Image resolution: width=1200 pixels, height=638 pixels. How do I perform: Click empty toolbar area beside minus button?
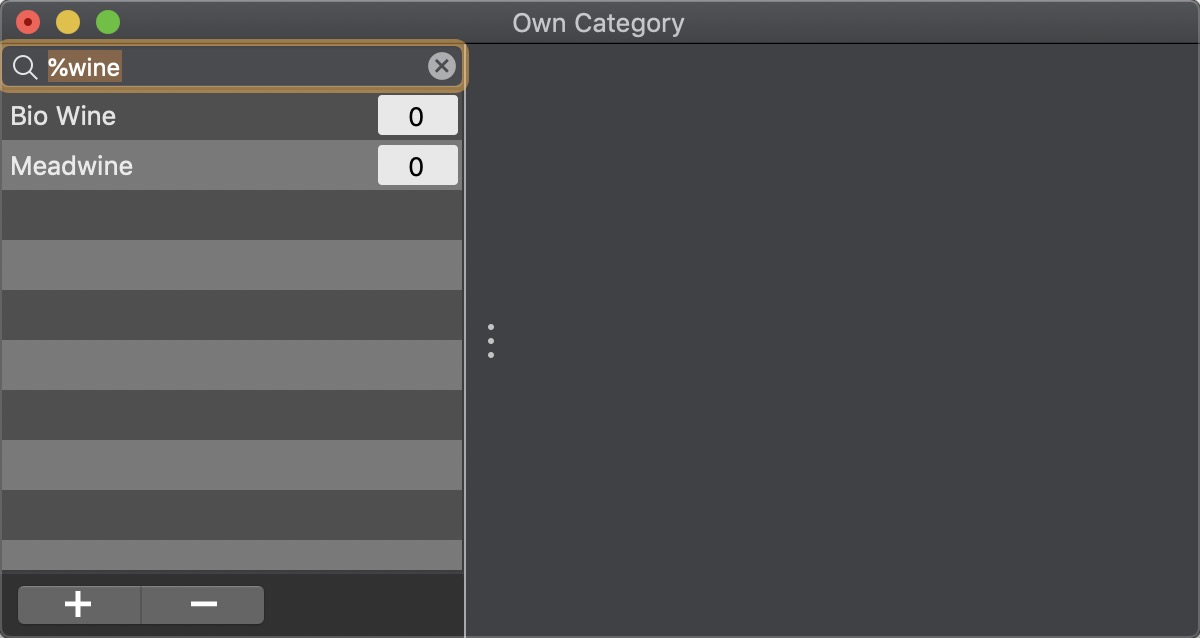point(363,604)
